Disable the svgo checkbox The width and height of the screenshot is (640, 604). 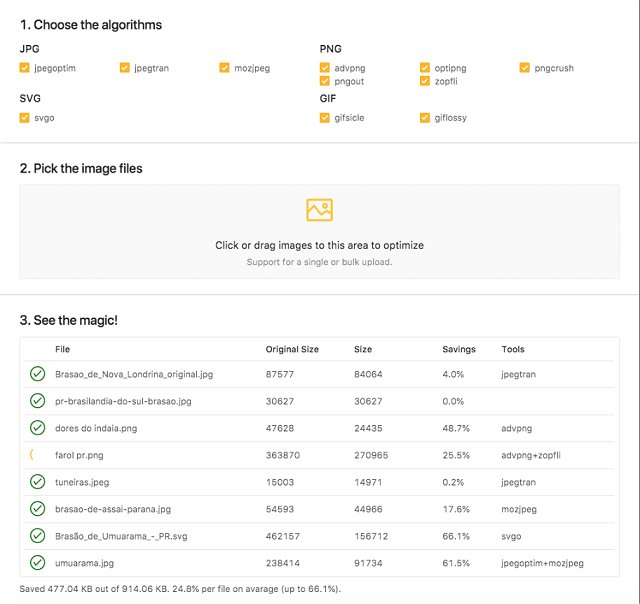pos(25,118)
